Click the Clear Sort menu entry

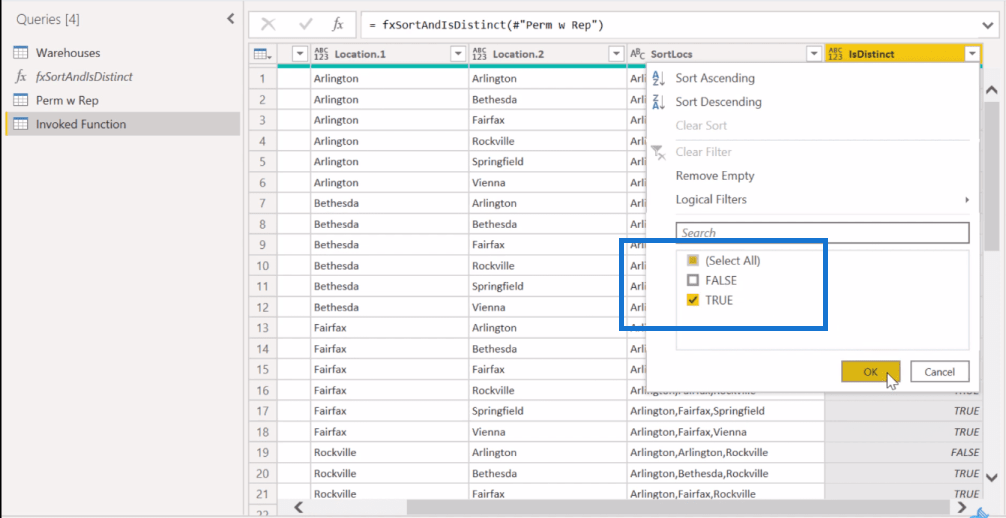click(699, 126)
